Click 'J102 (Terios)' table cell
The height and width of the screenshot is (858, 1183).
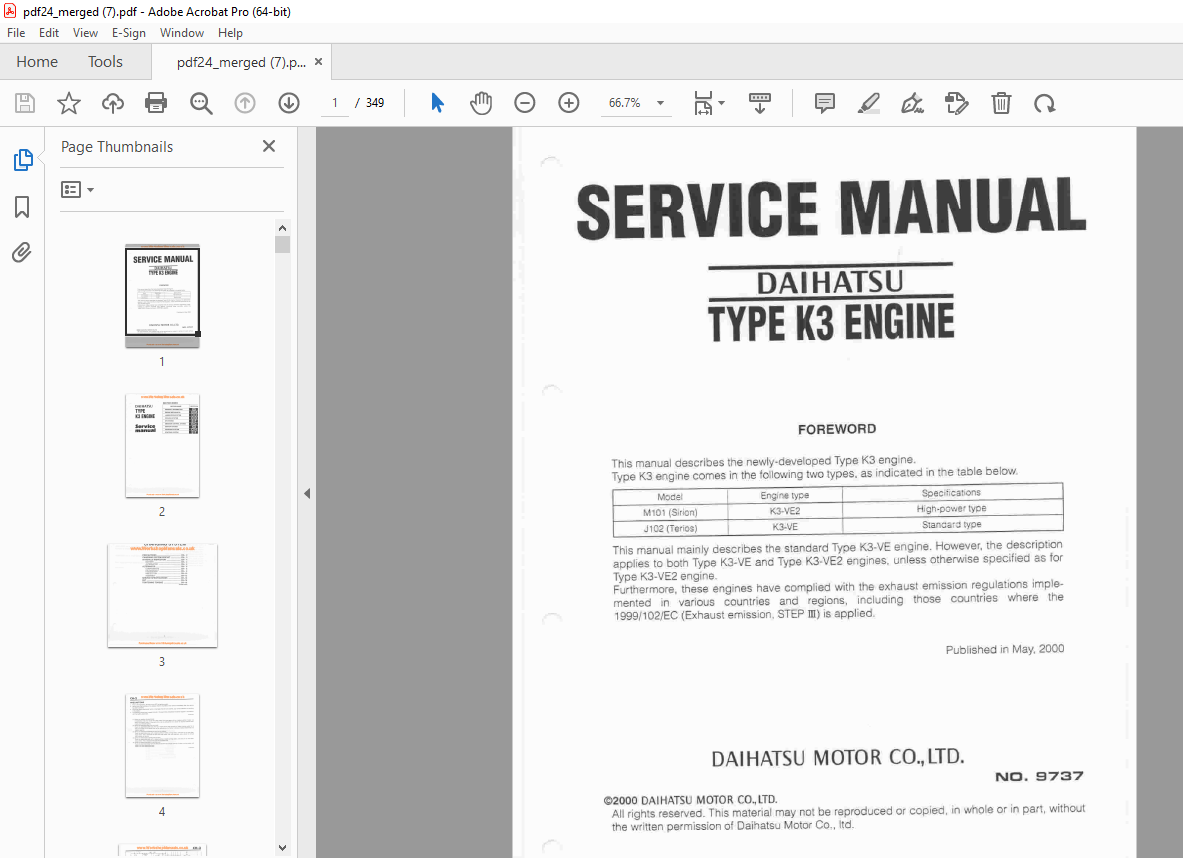[670, 528]
